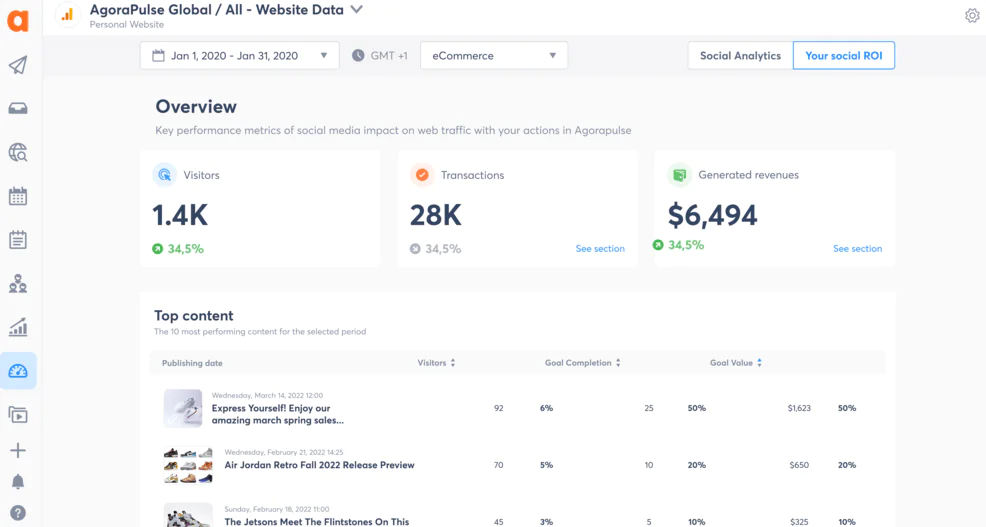
Task: Click the Generated revenues money icon
Action: tap(679, 175)
